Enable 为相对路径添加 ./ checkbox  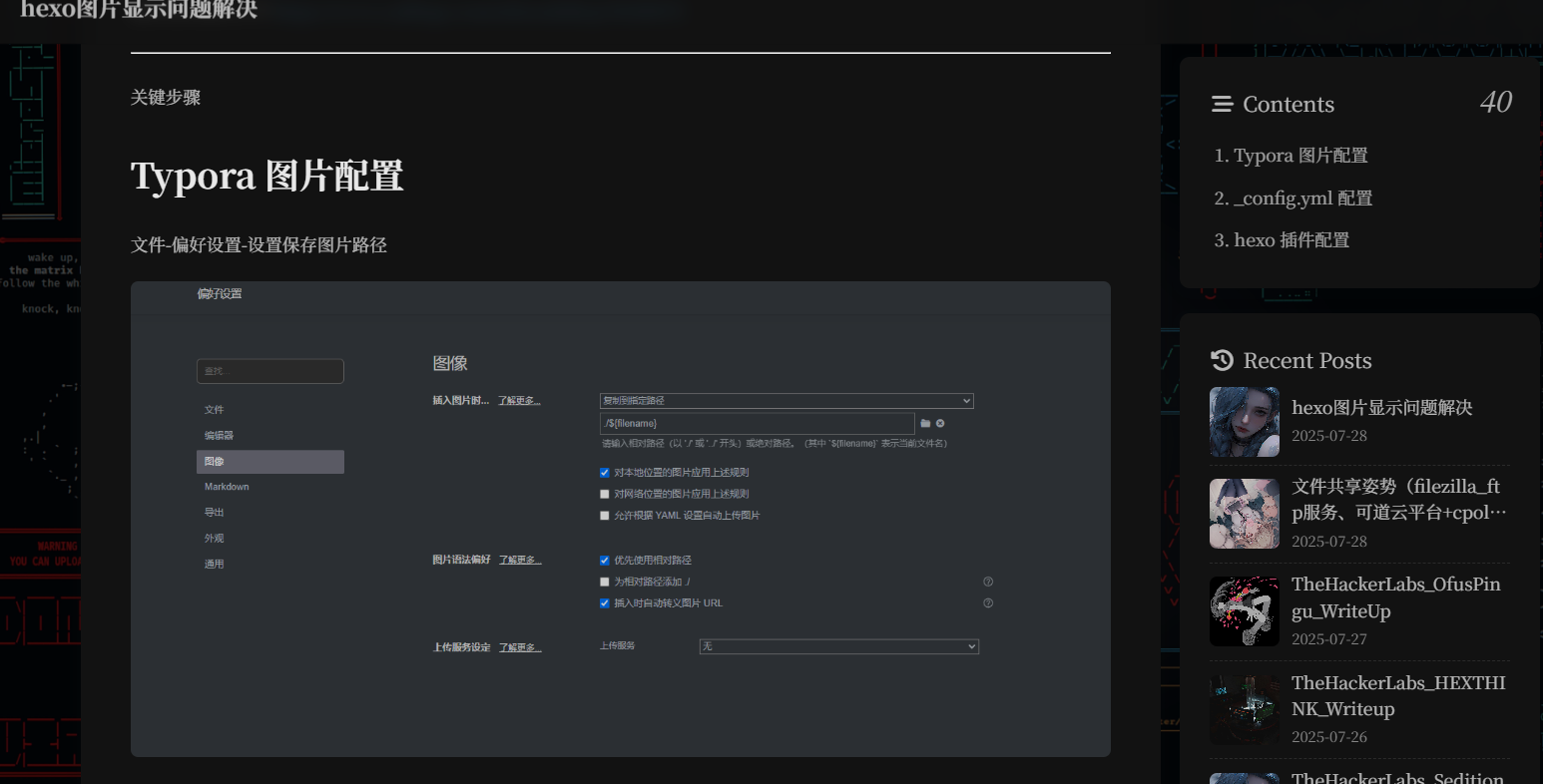click(605, 582)
